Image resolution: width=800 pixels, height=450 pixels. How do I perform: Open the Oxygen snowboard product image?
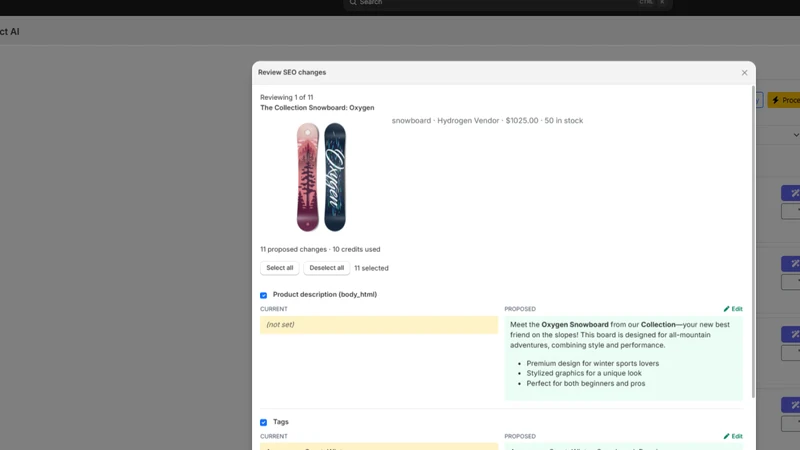pos(321,177)
